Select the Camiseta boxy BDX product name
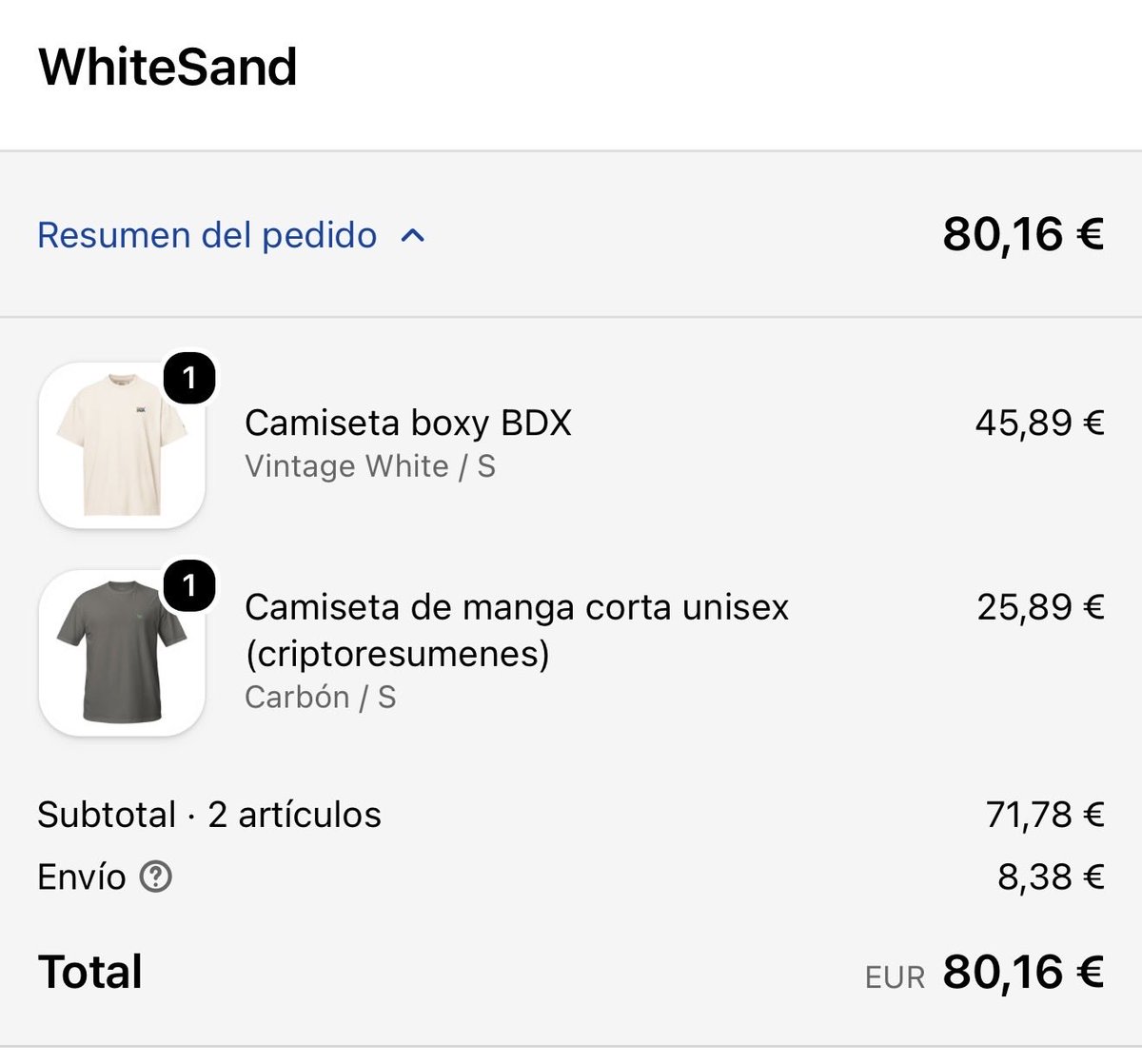This screenshot has height=1064, width=1142. (408, 423)
